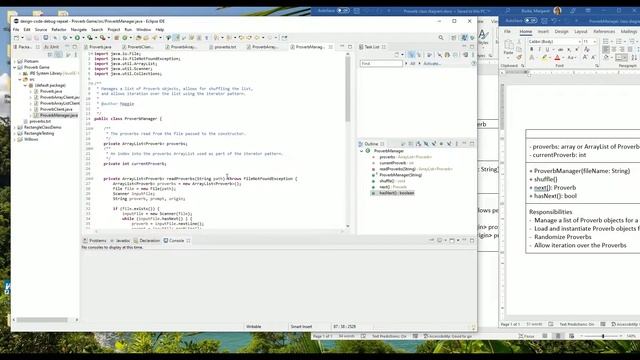Open the Home tab in Word ribbon
Image resolution: width=640 pixels, height=360 pixels.
coord(526,31)
